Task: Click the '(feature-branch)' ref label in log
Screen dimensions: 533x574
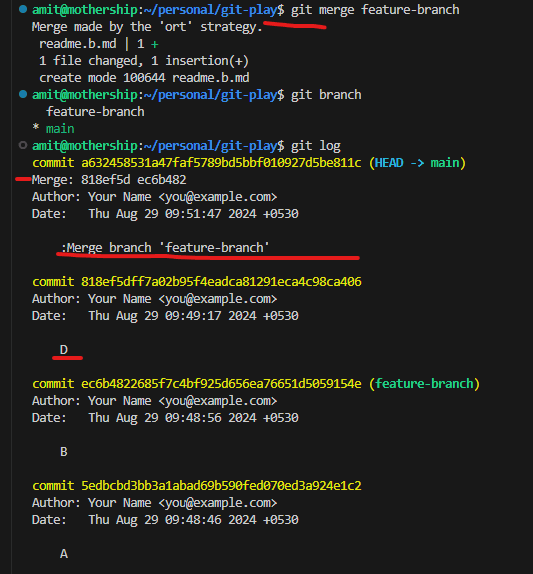Action: click(x=424, y=384)
